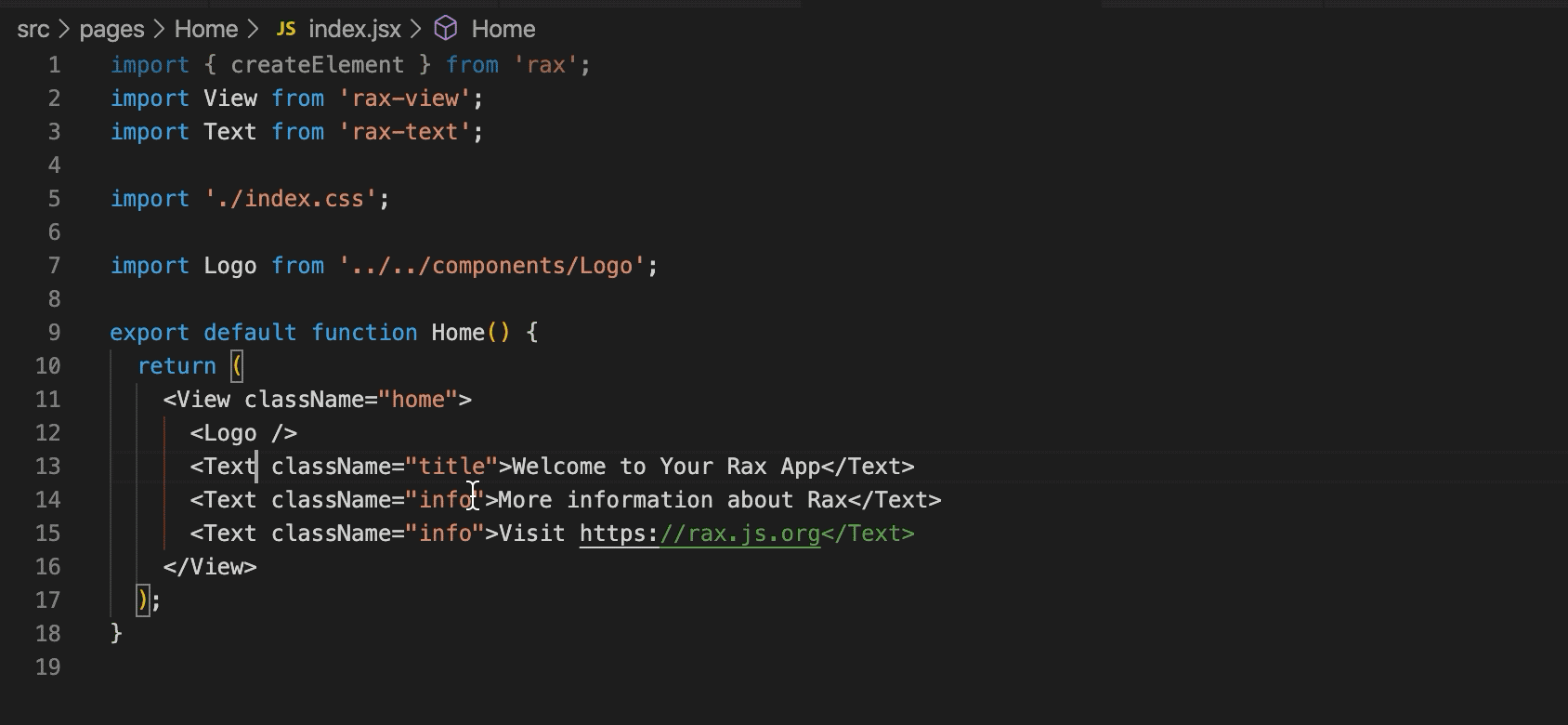Click the "home" className string on line 11

pyautogui.click(x=418, y=400)
